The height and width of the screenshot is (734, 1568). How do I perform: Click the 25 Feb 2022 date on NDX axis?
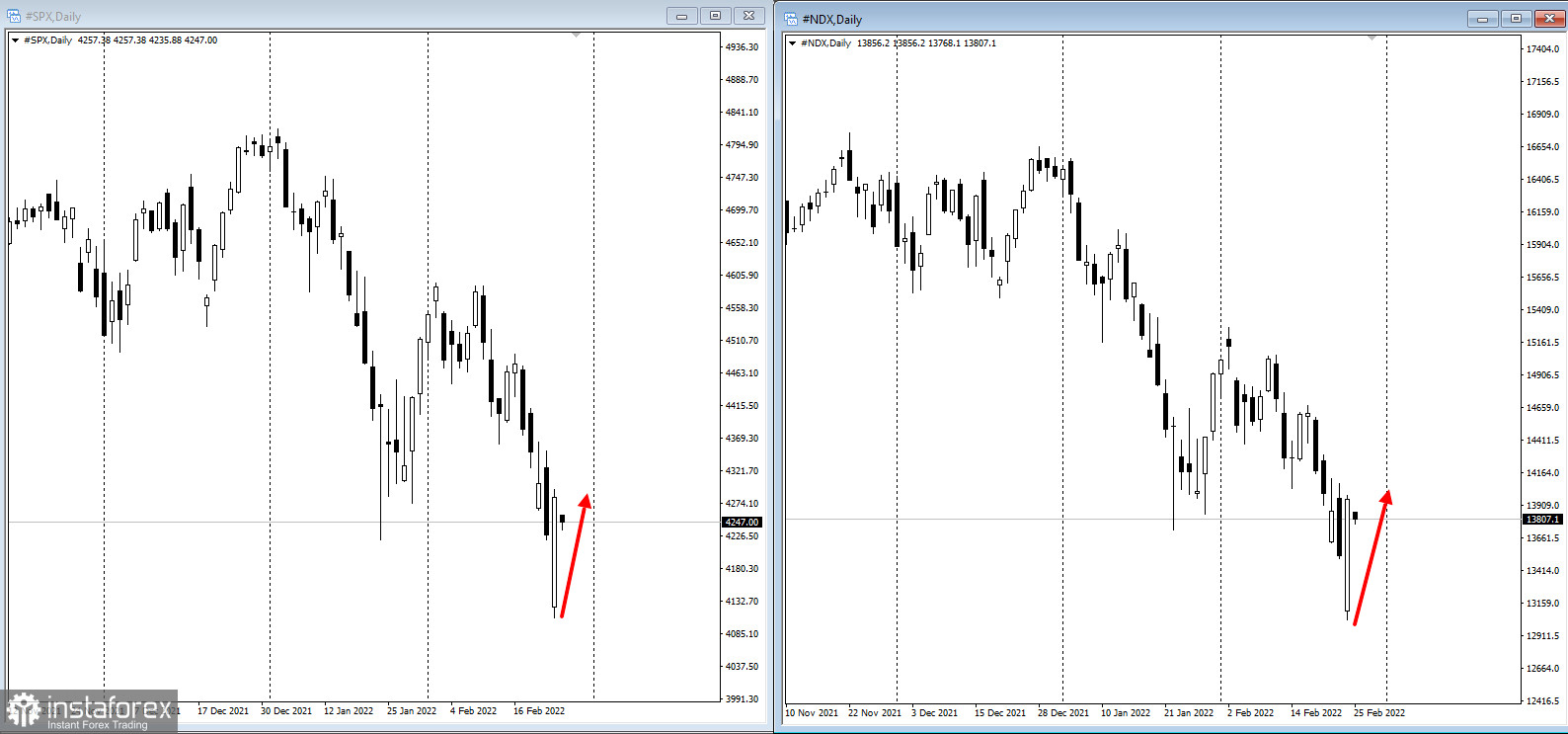click(1379, 713)
